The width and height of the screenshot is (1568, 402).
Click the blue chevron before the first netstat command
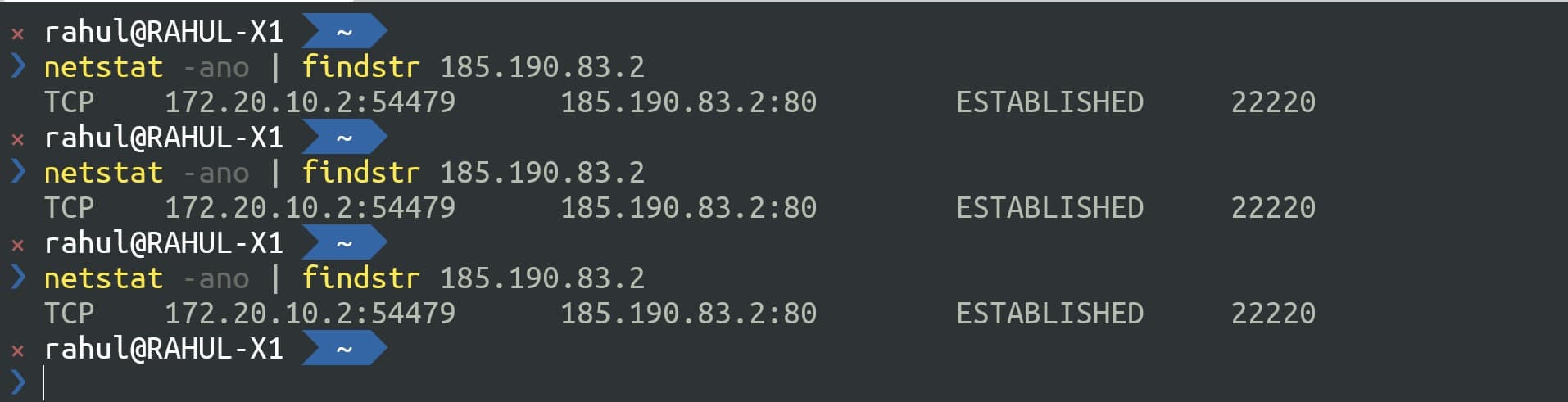18,66
